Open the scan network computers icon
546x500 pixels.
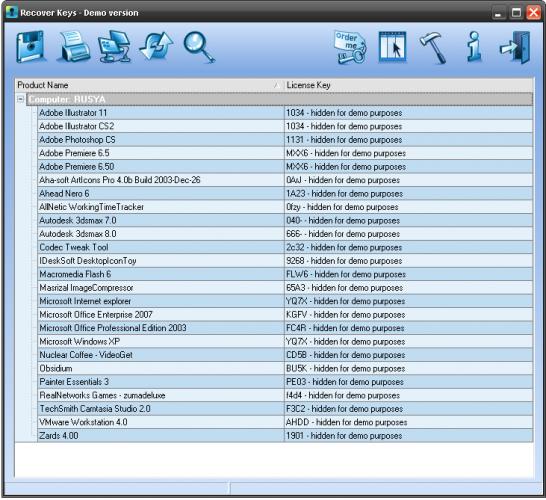coord(115,47)
